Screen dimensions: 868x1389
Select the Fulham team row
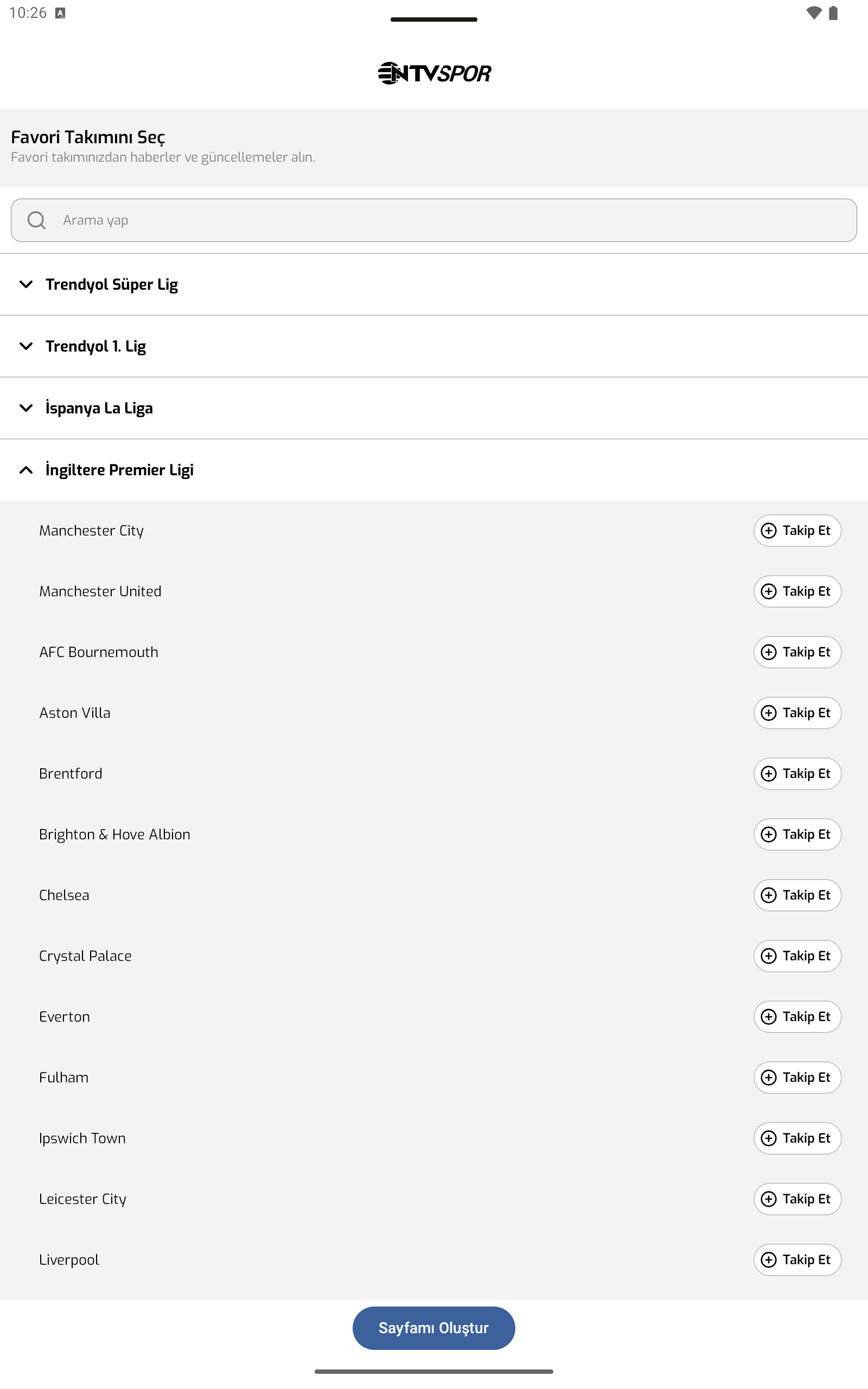point(434,1078)
